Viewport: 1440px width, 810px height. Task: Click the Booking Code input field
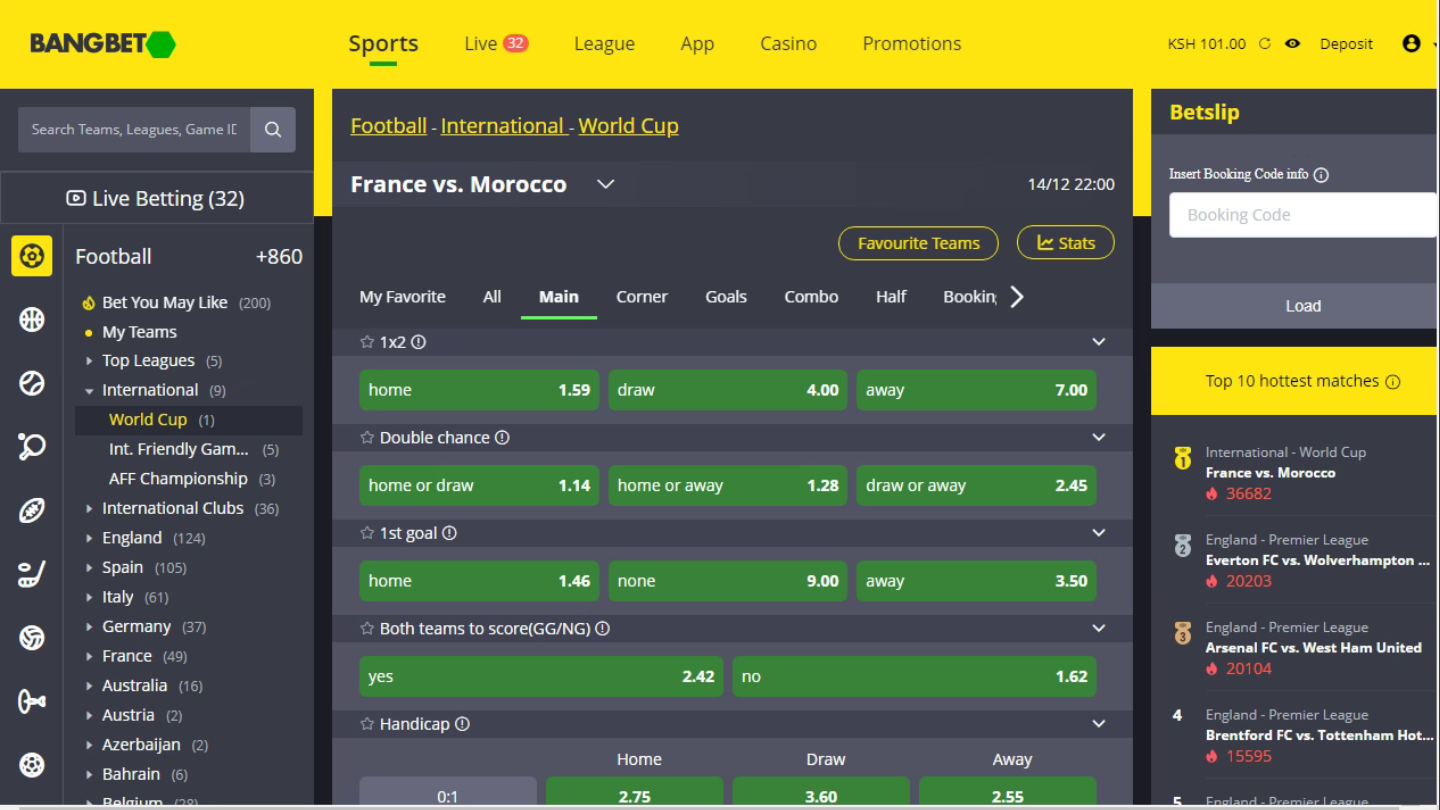1300,215
